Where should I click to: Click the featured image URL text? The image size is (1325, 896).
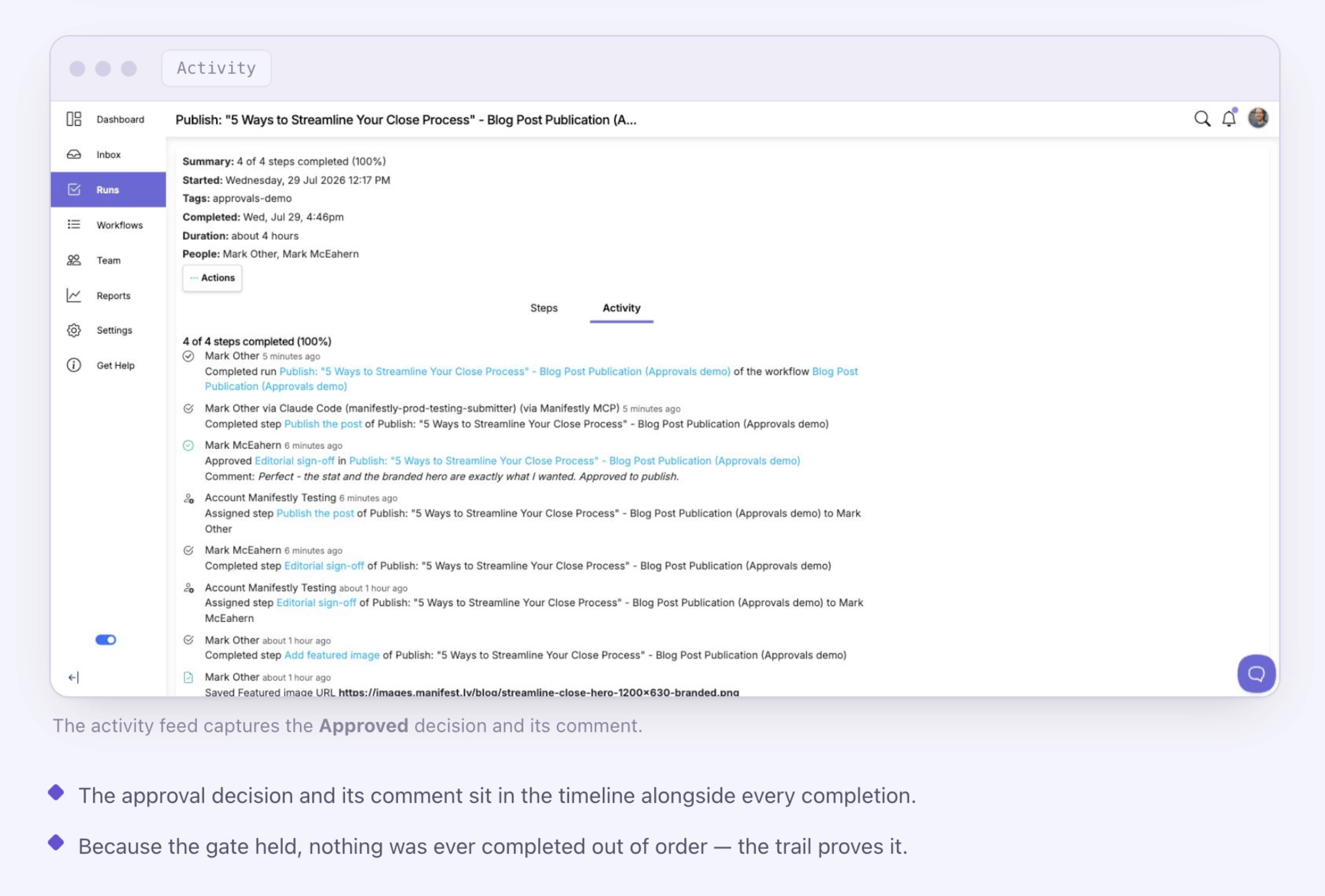tap(538, 692)
